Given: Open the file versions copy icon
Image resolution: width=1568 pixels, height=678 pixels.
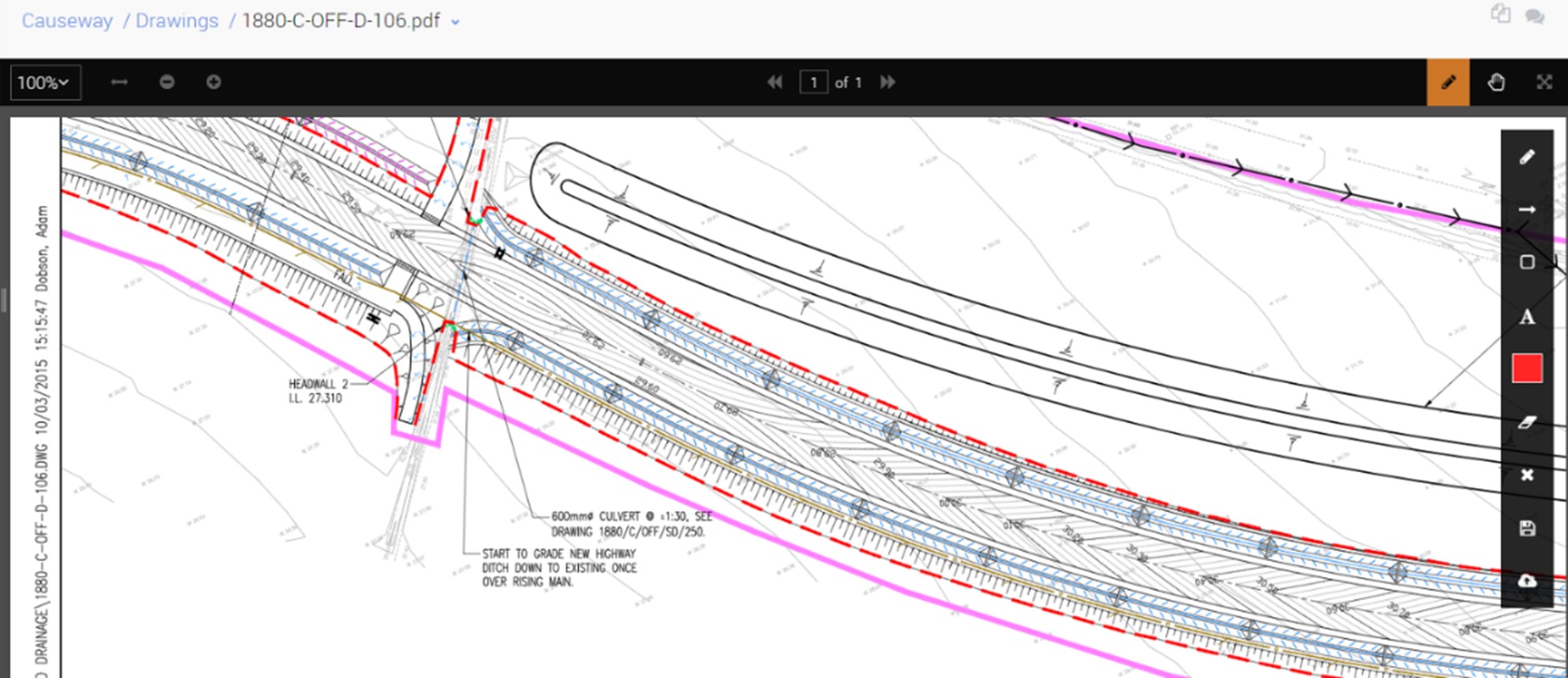Looking at the screenshot, I should click(x=1500, y=13).
